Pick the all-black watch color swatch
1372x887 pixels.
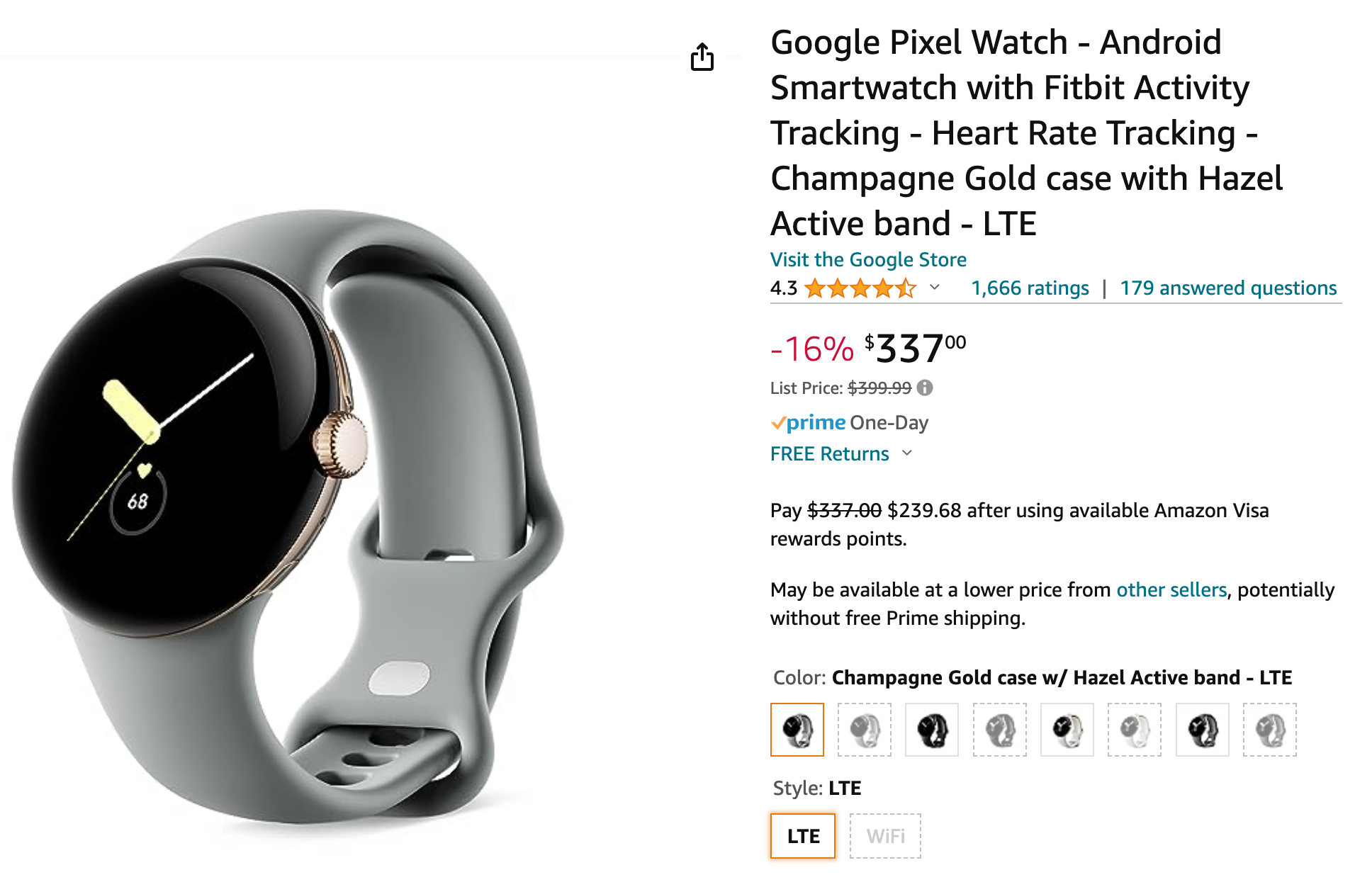[x=932, y=730]
